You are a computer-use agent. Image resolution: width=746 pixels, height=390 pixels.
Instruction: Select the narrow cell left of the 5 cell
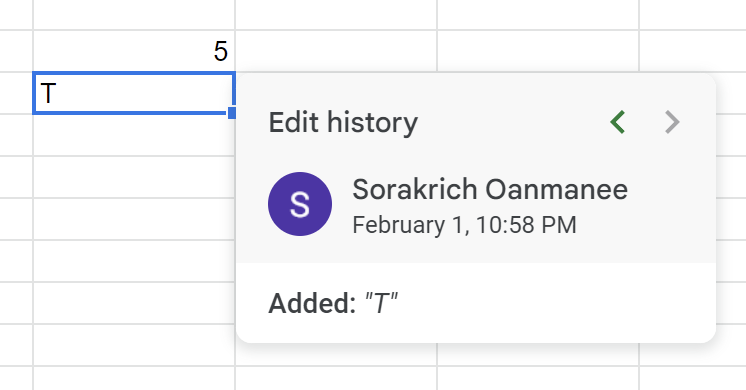point(16,51)
